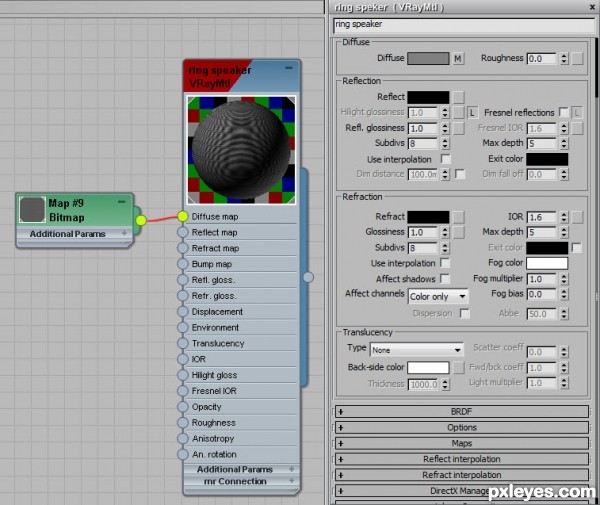Click the Roughness value field in Diffuse
This screenshot has width=600, height=505.
541,59
